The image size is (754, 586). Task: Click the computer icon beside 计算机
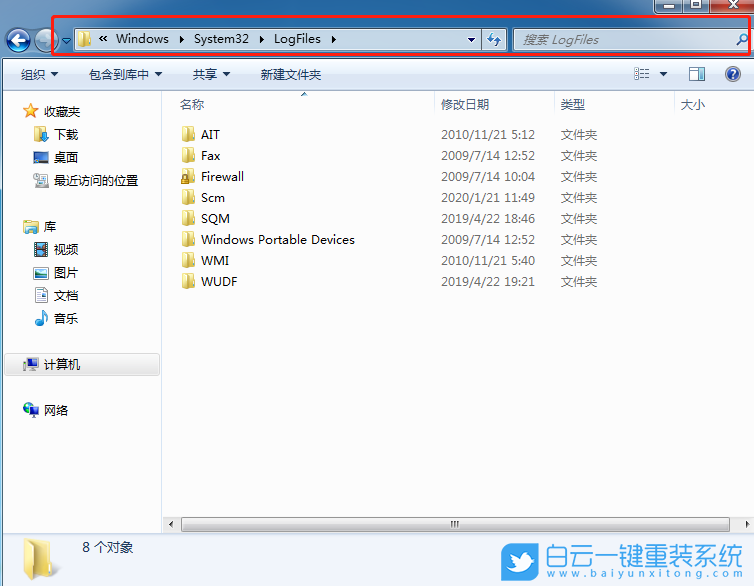pyautogui.click(x=30, y=364)
